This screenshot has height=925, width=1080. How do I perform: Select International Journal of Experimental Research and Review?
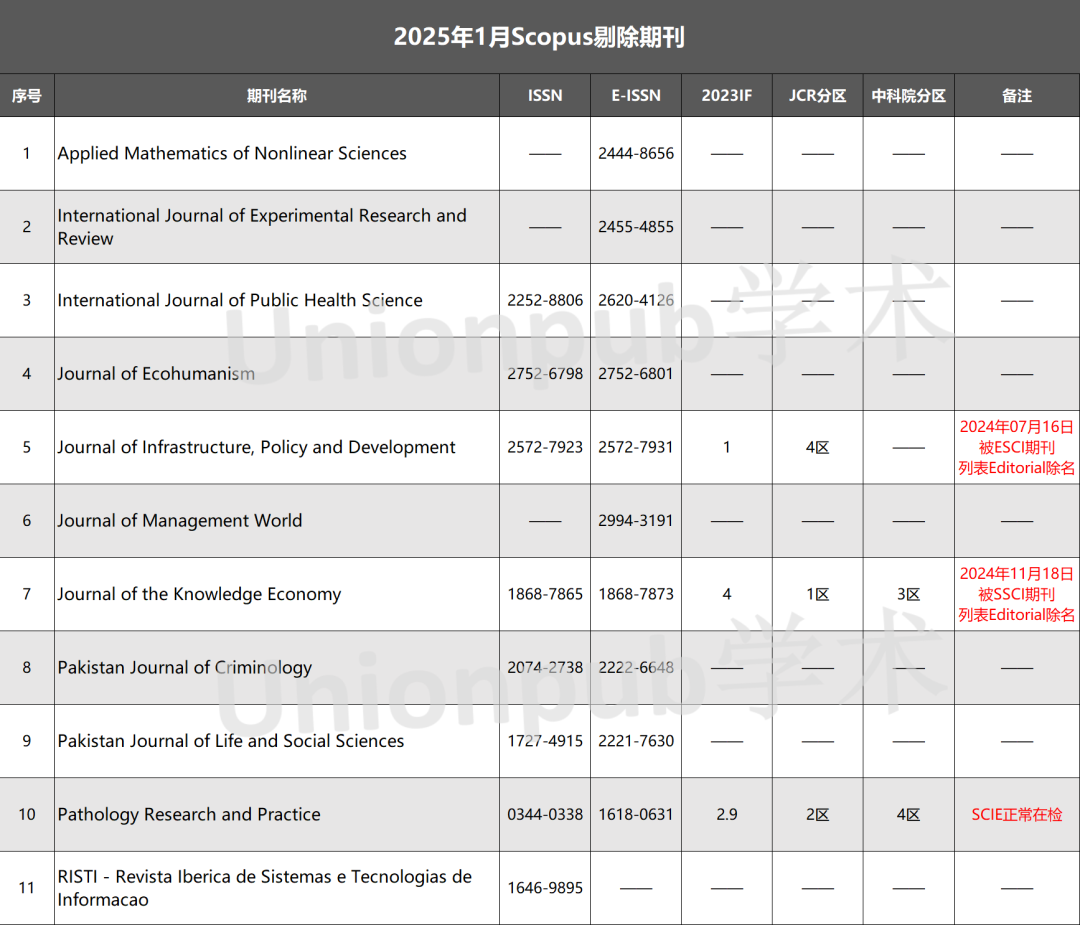coord(277,227)
